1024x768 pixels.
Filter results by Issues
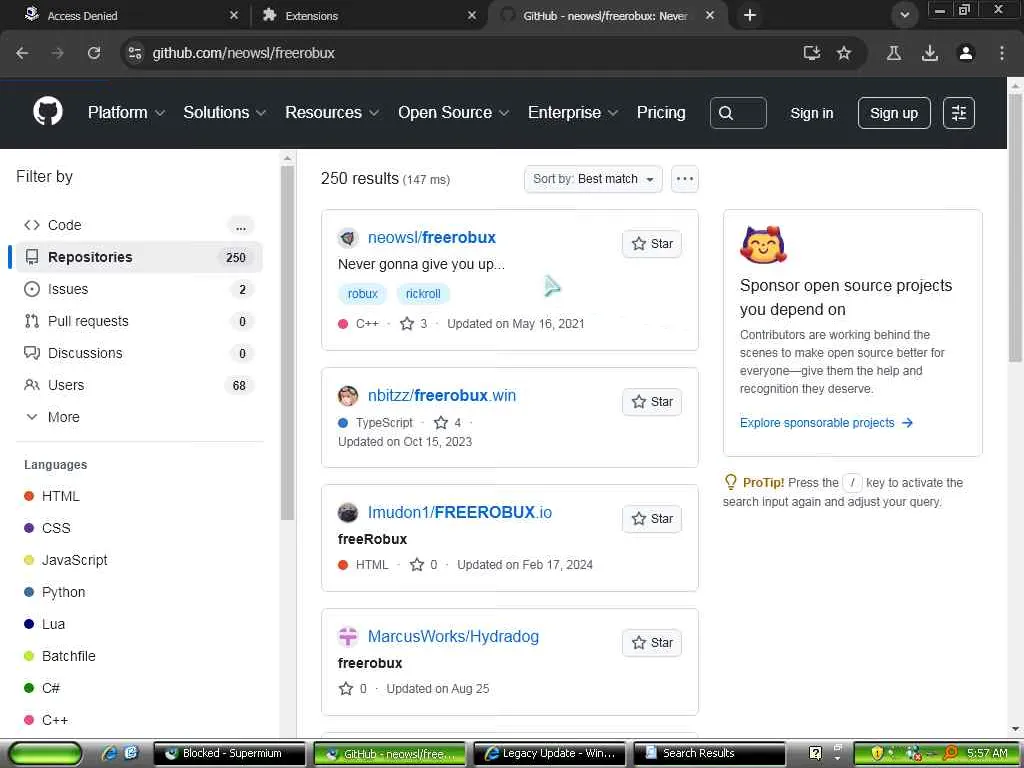(x=139, y=289)
